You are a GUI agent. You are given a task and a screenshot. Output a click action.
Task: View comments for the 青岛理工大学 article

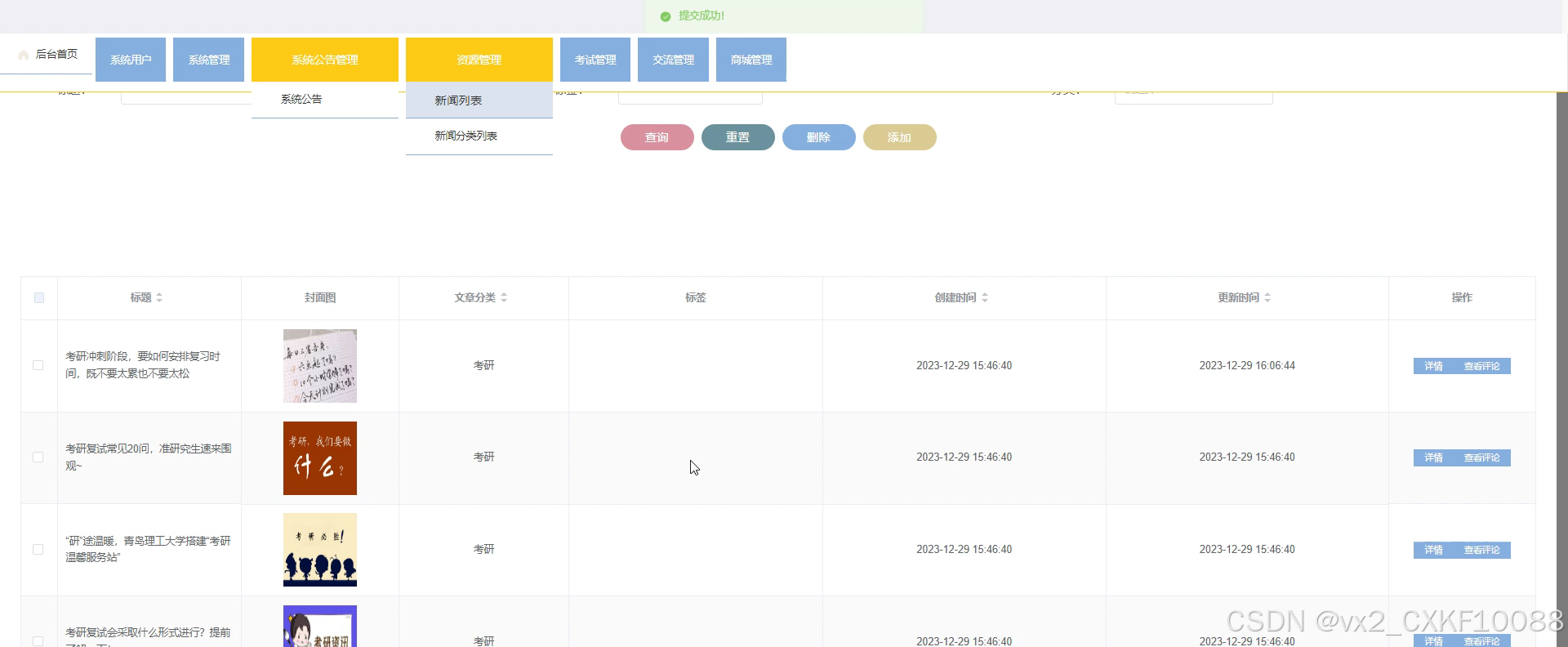tap(1481, 550)
